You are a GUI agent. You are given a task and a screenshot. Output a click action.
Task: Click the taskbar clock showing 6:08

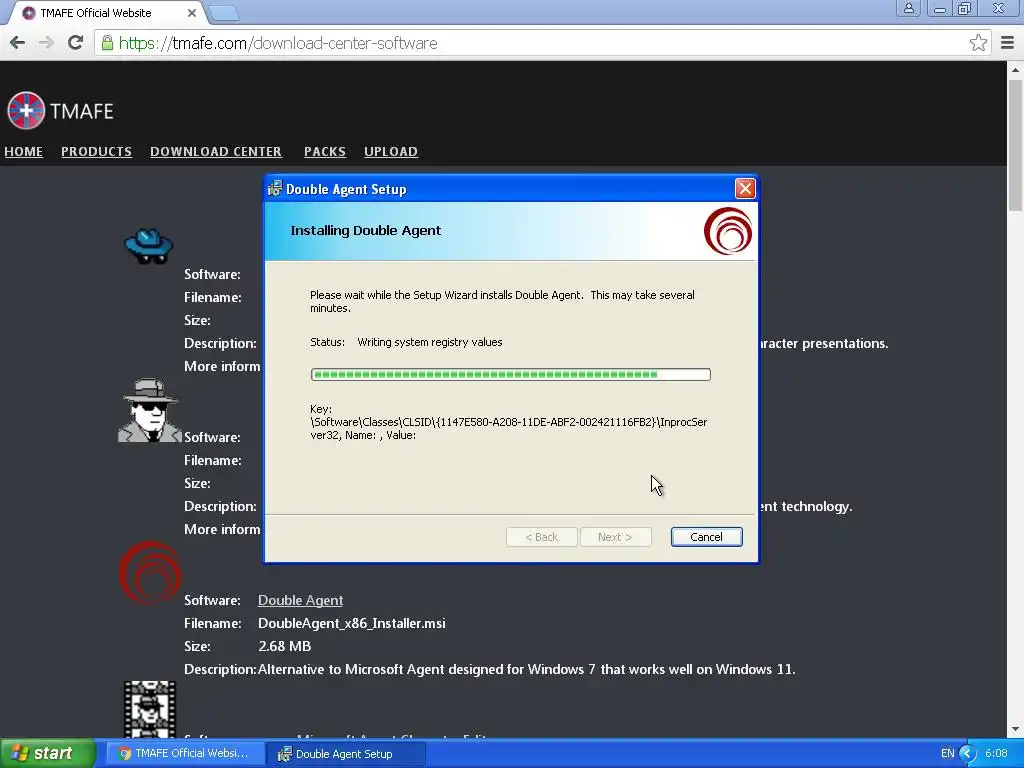996,753
